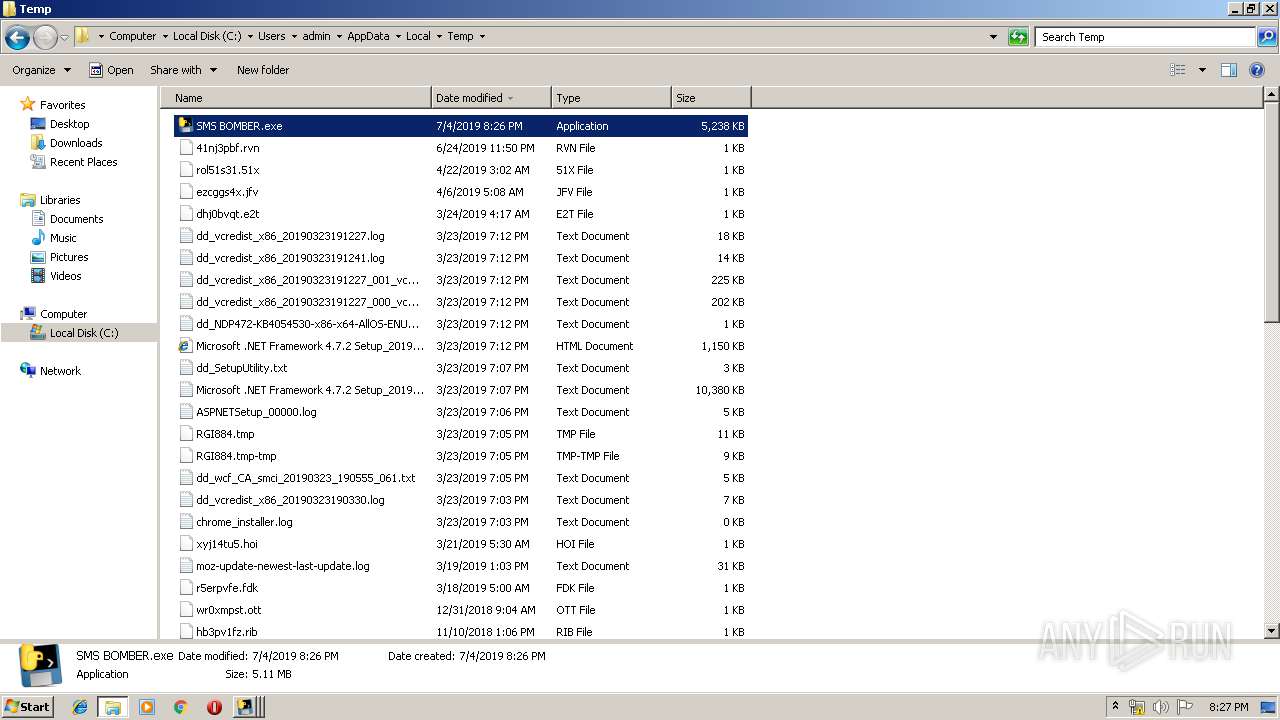Open the Share with dropdown
Viewport: 1280px width, 720px height.
coord(183,70)
